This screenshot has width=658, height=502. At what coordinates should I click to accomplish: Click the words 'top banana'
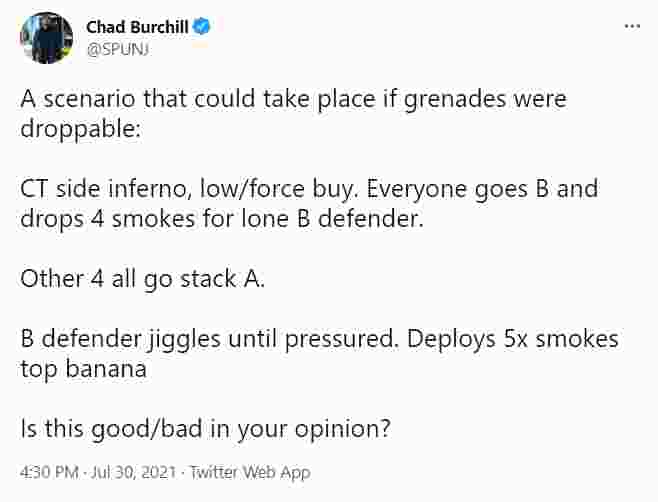83,369
